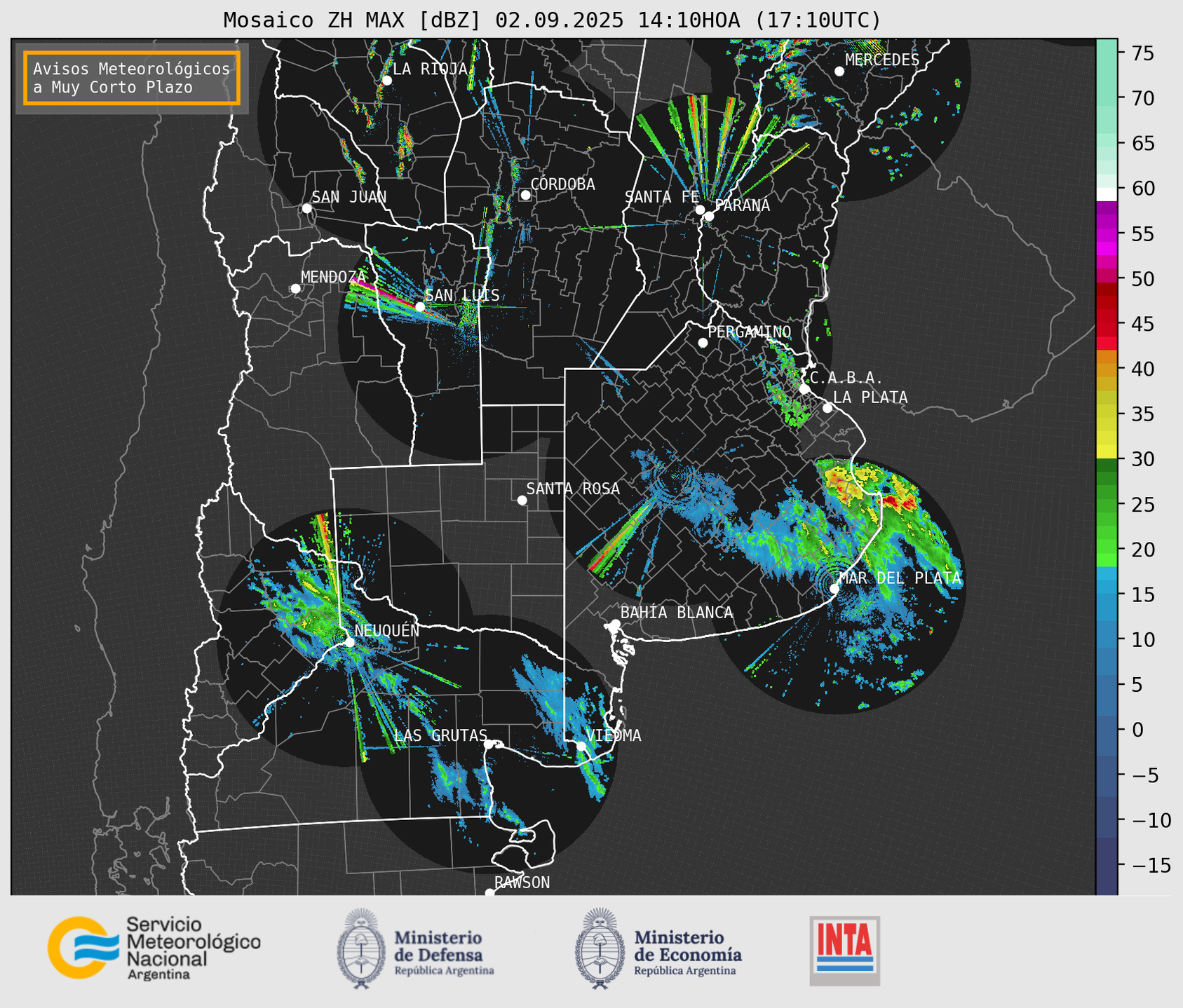Click the Pergamino city marker dot
1183x1008 pixels.
click(703, 343)
